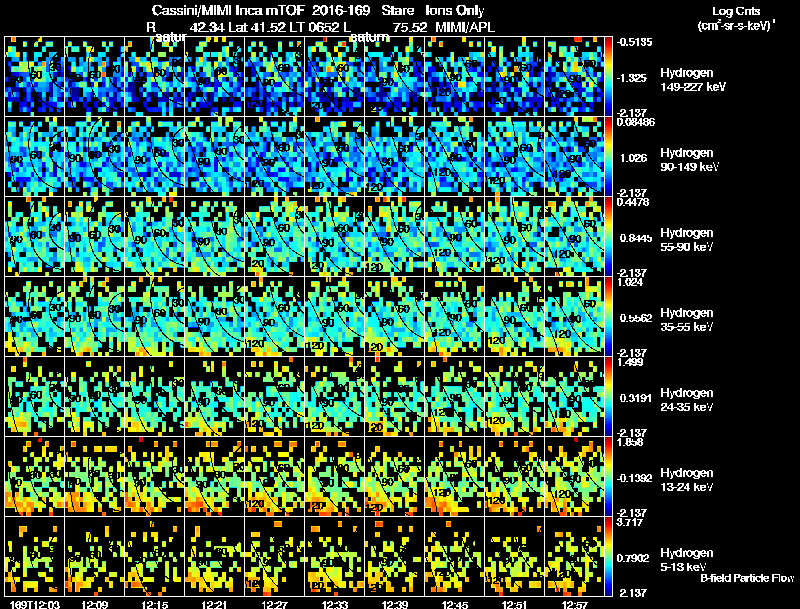Viewport: 800px width, 609px height.
Task: Select the 90-149 keV image panel at 12:21
Action: (x=215, y=156)
